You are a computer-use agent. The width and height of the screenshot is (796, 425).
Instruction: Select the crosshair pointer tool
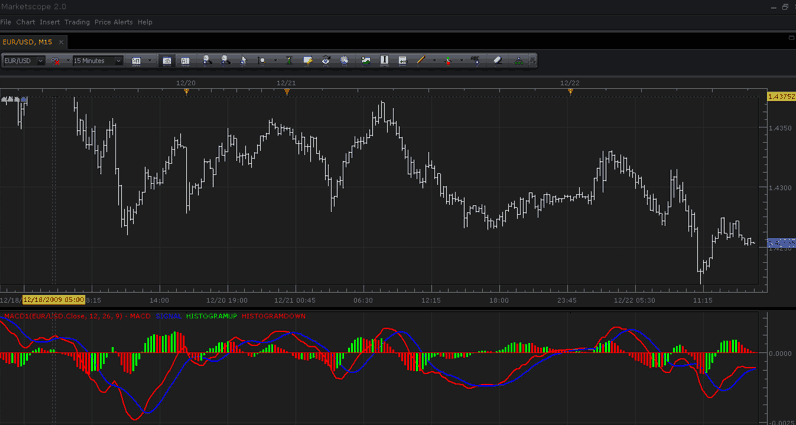(261, 61)
